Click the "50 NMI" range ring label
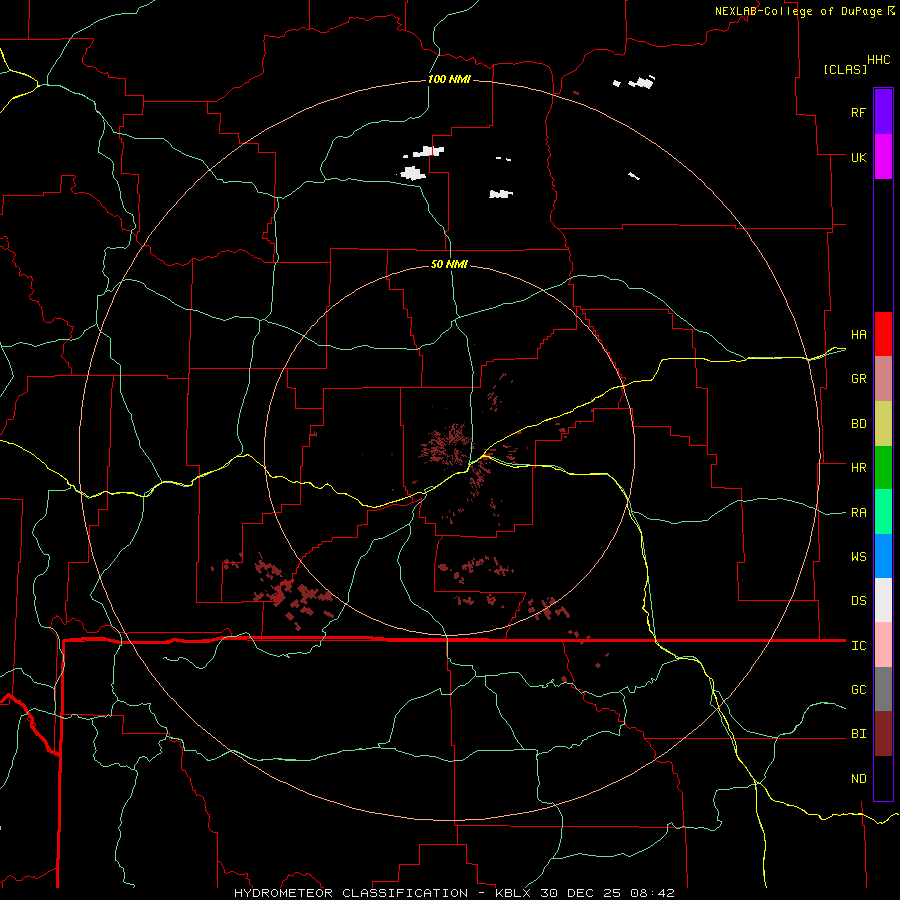This screenshot has width=900, height=900. (449, 264)
